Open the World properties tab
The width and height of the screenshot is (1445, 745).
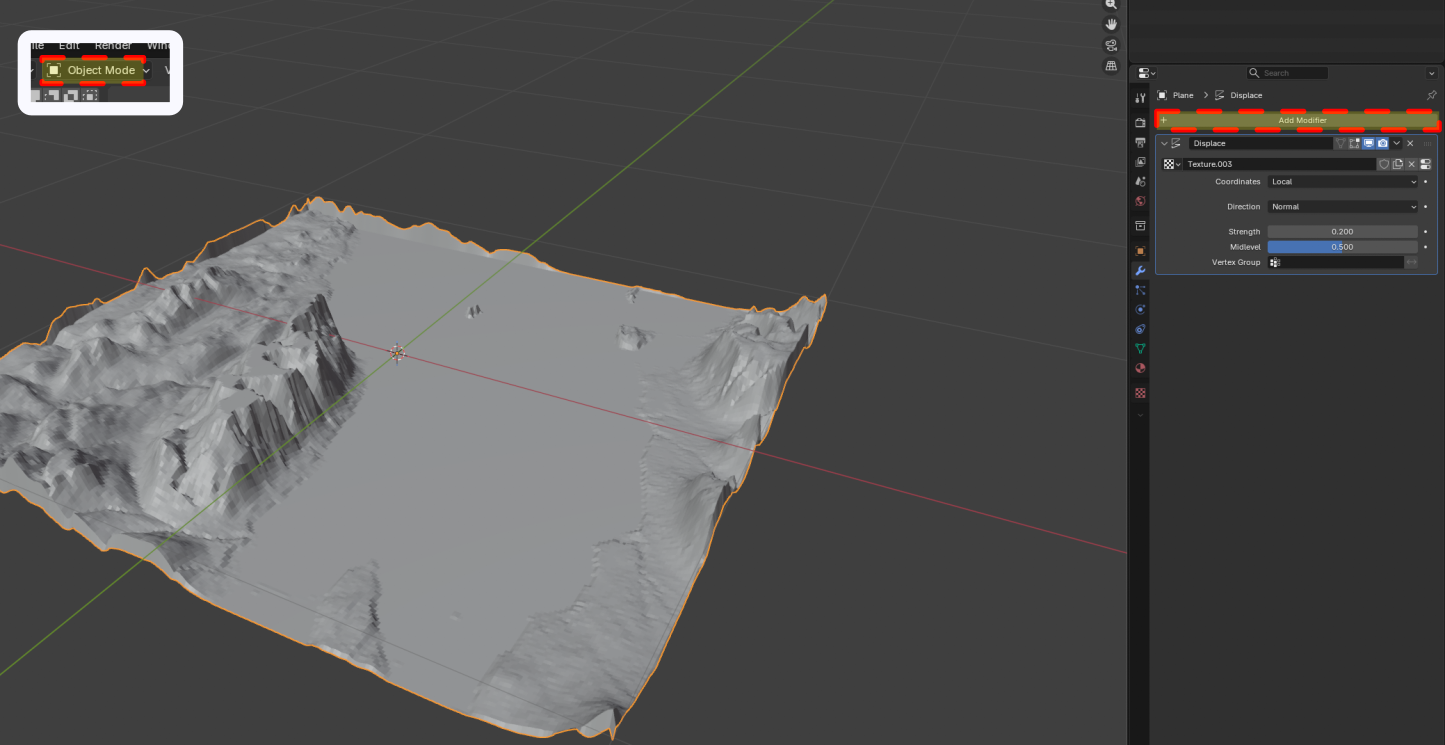pos(1140,201)
